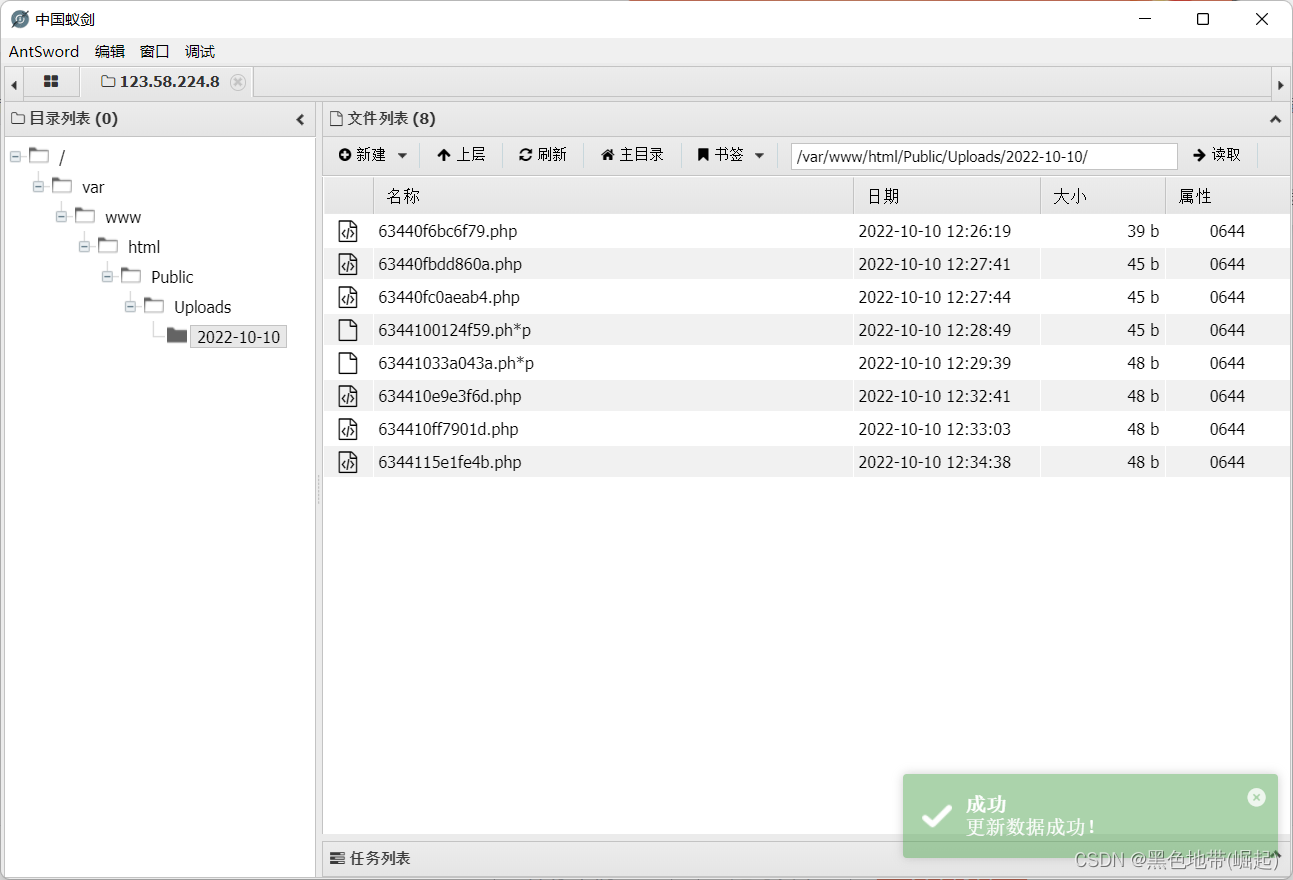This screenshot has width=1293, height=880.
Task: Collapse the 文件列表 panel chevron
Action: pyautogui.click(x=1275, y=119)
